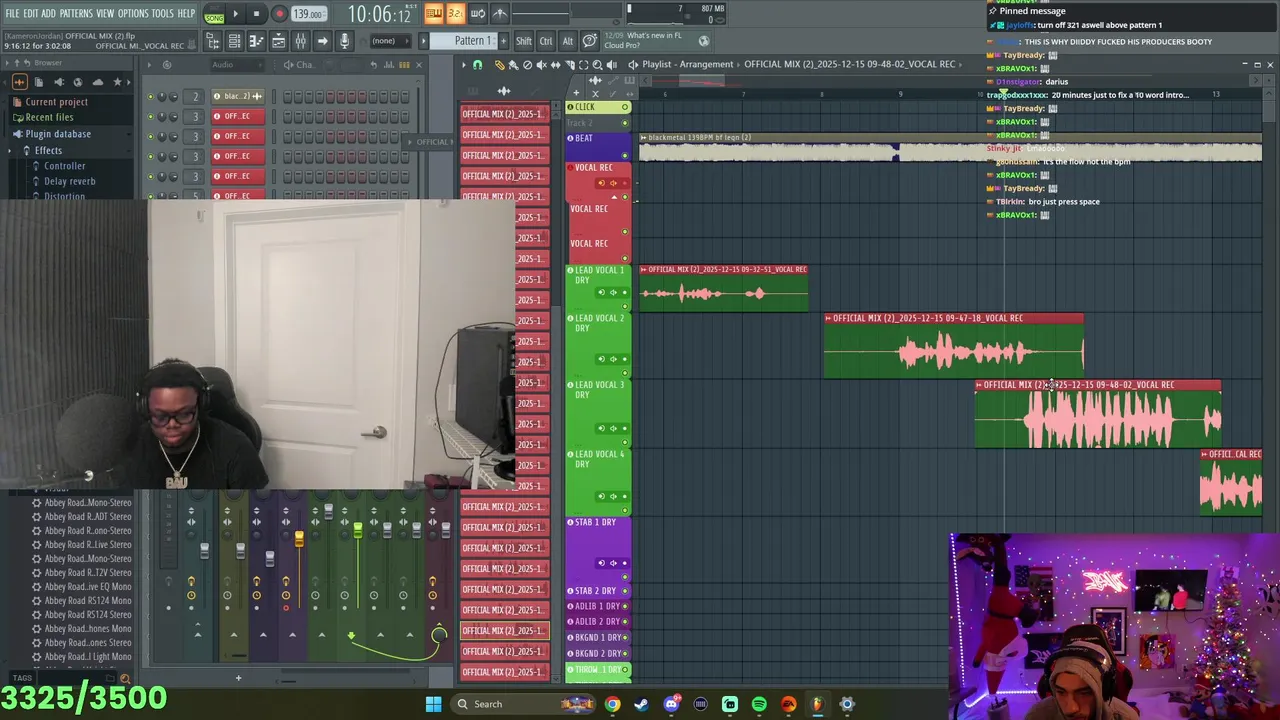The width and height of the screenshot is (1280, 720).
Task: Mute the blac..2) channel green light
Action: pyautogui.click(x=150, y=97)
